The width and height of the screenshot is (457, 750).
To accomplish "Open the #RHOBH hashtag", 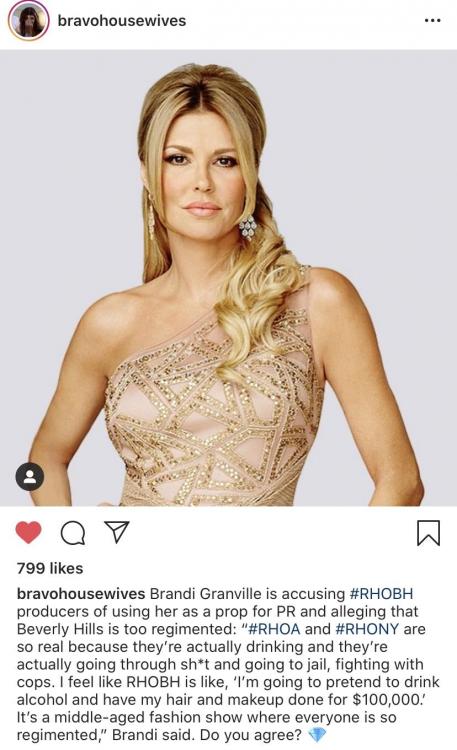I will pyautogui.click(x=381, y=594).
